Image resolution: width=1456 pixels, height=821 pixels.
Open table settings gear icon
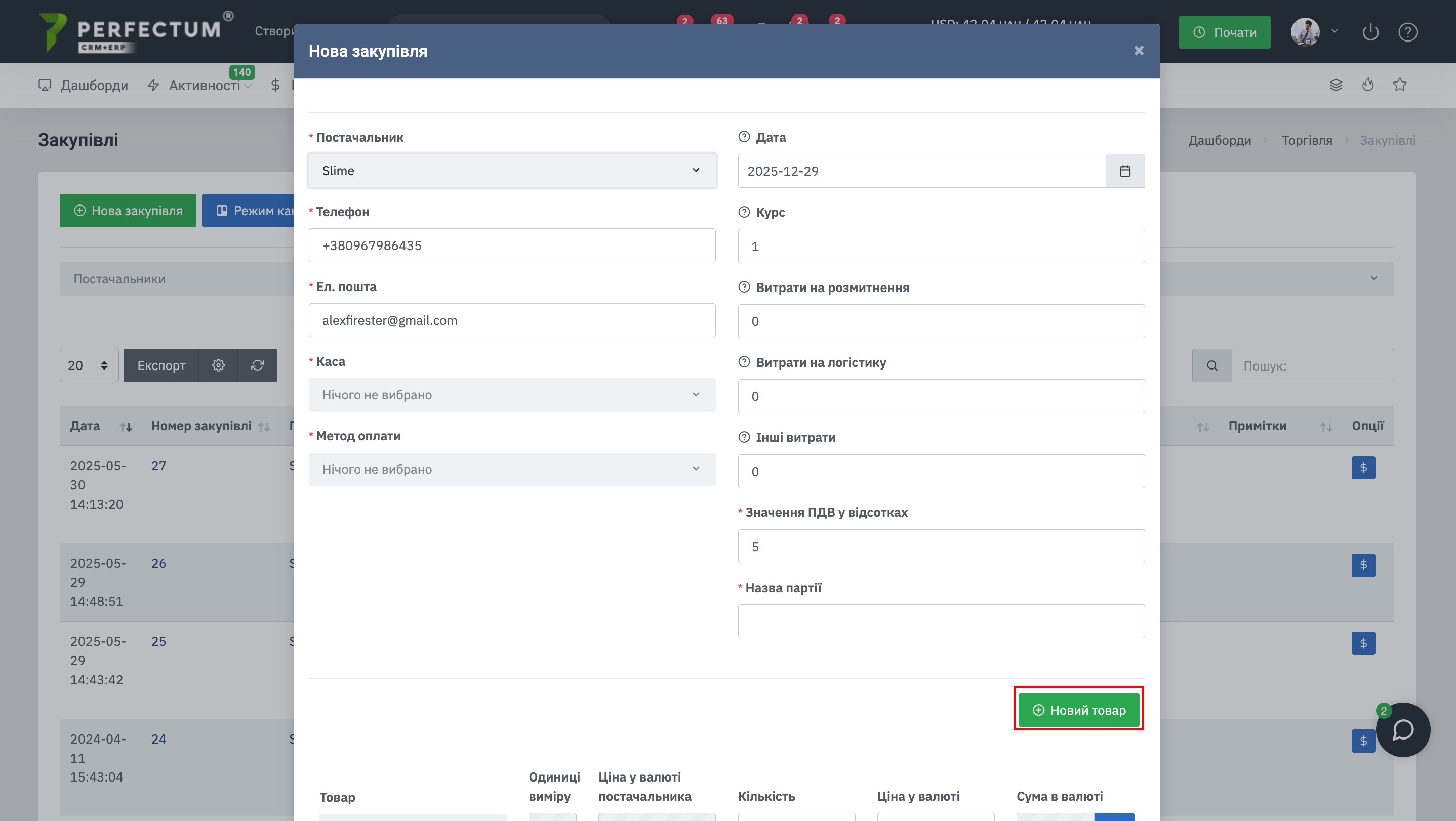218,365
